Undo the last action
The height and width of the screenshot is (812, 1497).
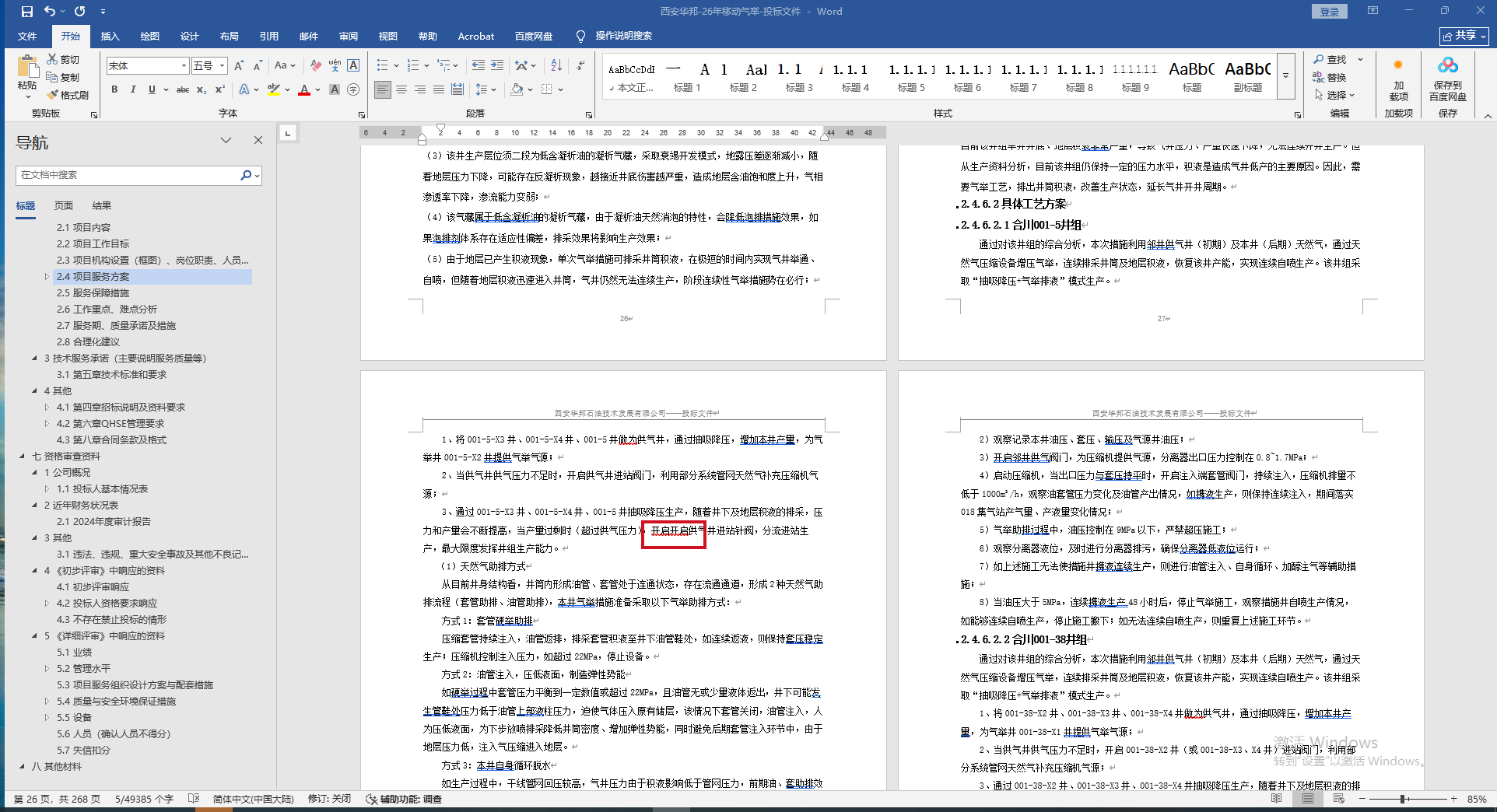tap(50, 12)
